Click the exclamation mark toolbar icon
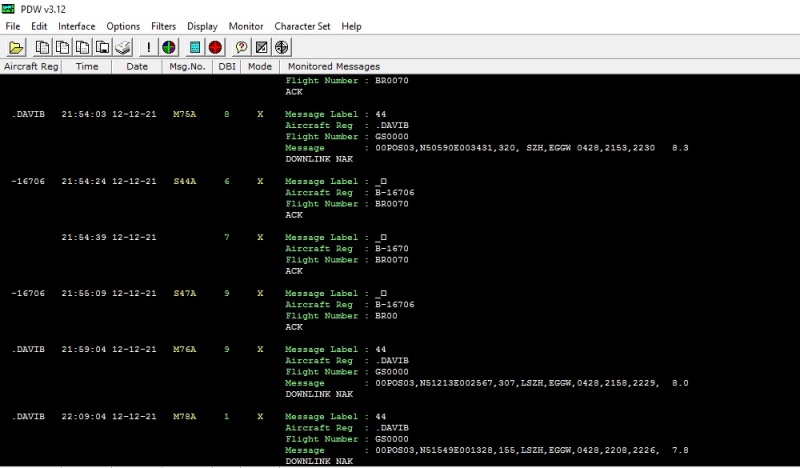The height and width of the screenshot is (468, 800). pyautogui.click(x=149, y=47)
